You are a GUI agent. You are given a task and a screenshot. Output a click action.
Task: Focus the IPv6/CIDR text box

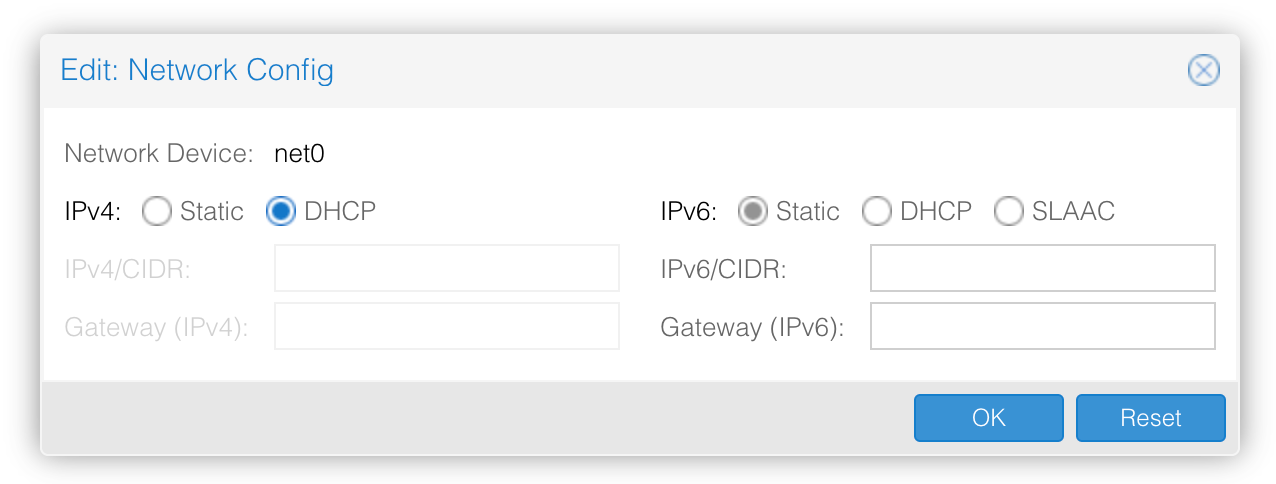coord(1043,268)
